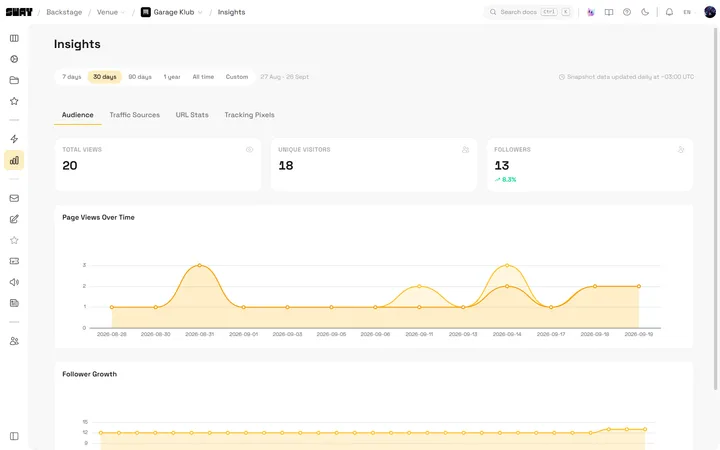Screen dimensions: 720x450
Task: Open the save disk icon in sidebar
Action: 14,303
